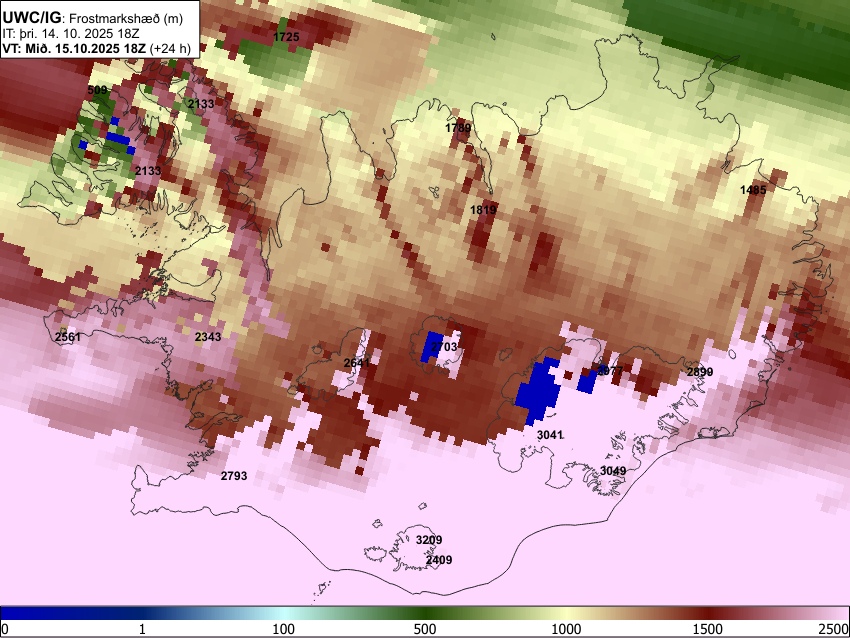The width and height of the screenshot is (850, 638).
Task: Click the 3049 elevation label
Action: click(x=613, y=471)
